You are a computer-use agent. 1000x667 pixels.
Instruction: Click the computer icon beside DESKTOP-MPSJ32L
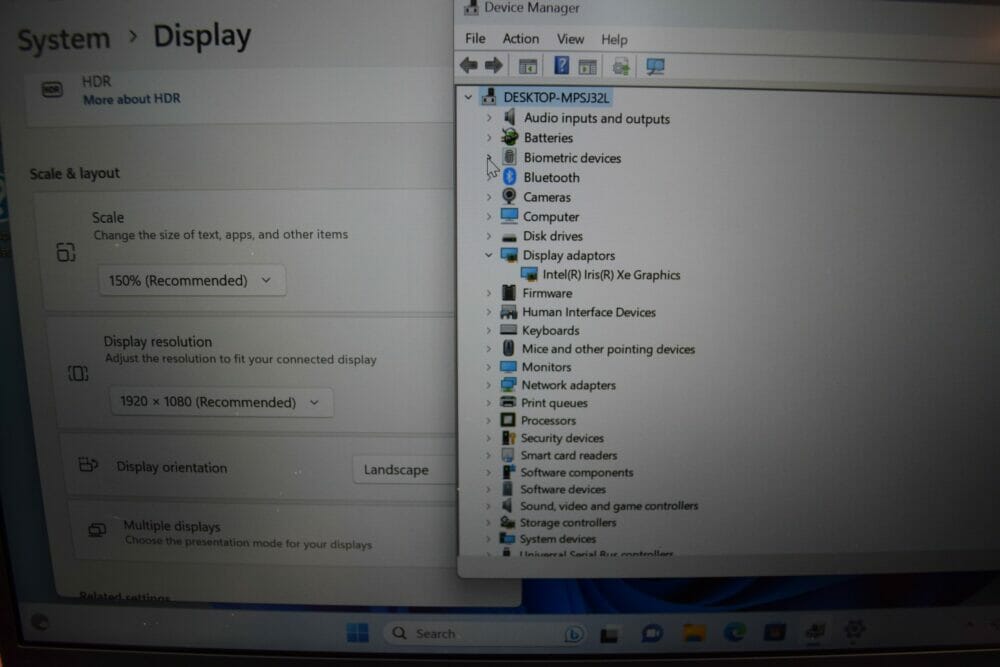pyautogui.click(x=489, y=97)
